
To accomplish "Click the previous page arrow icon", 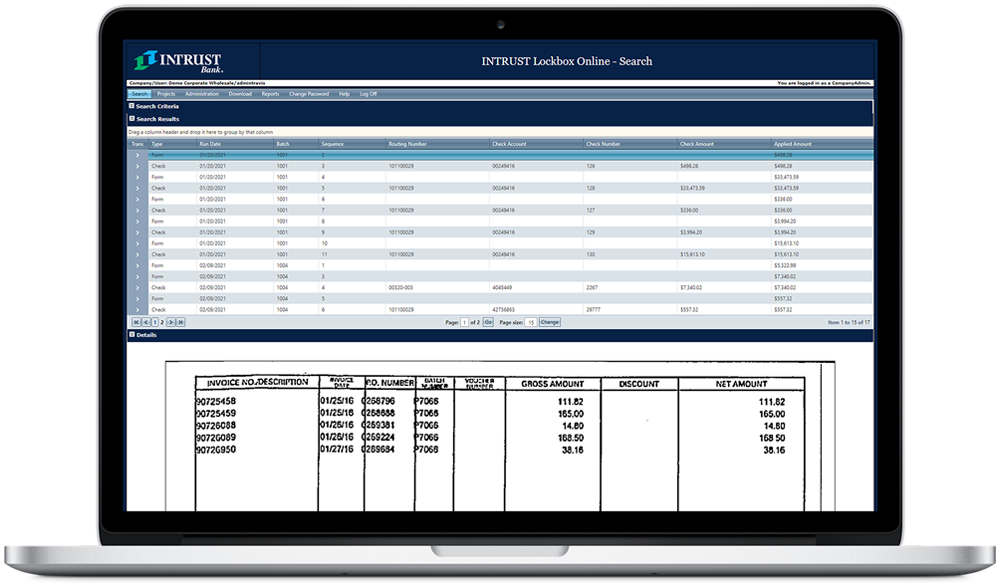I will [x=146, y=322].
